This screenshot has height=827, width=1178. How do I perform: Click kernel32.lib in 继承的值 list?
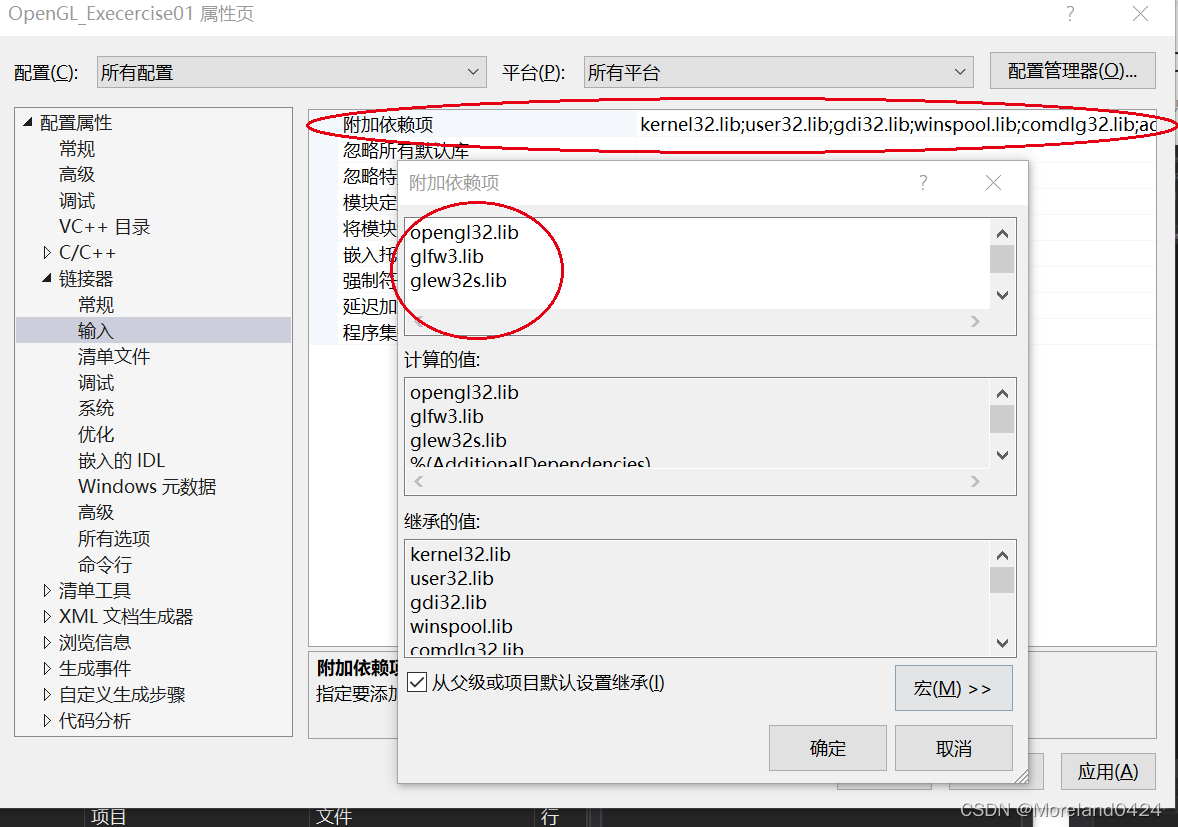click(461, 554)
